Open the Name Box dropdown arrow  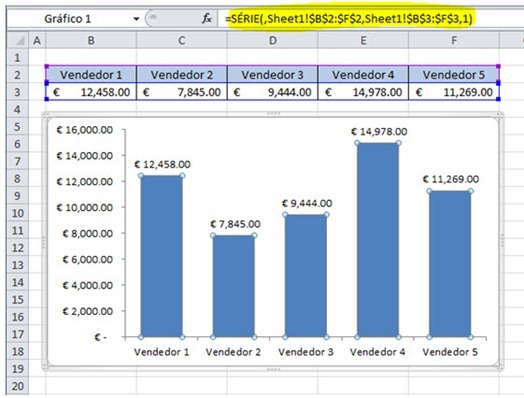click(x=136, y=19)
